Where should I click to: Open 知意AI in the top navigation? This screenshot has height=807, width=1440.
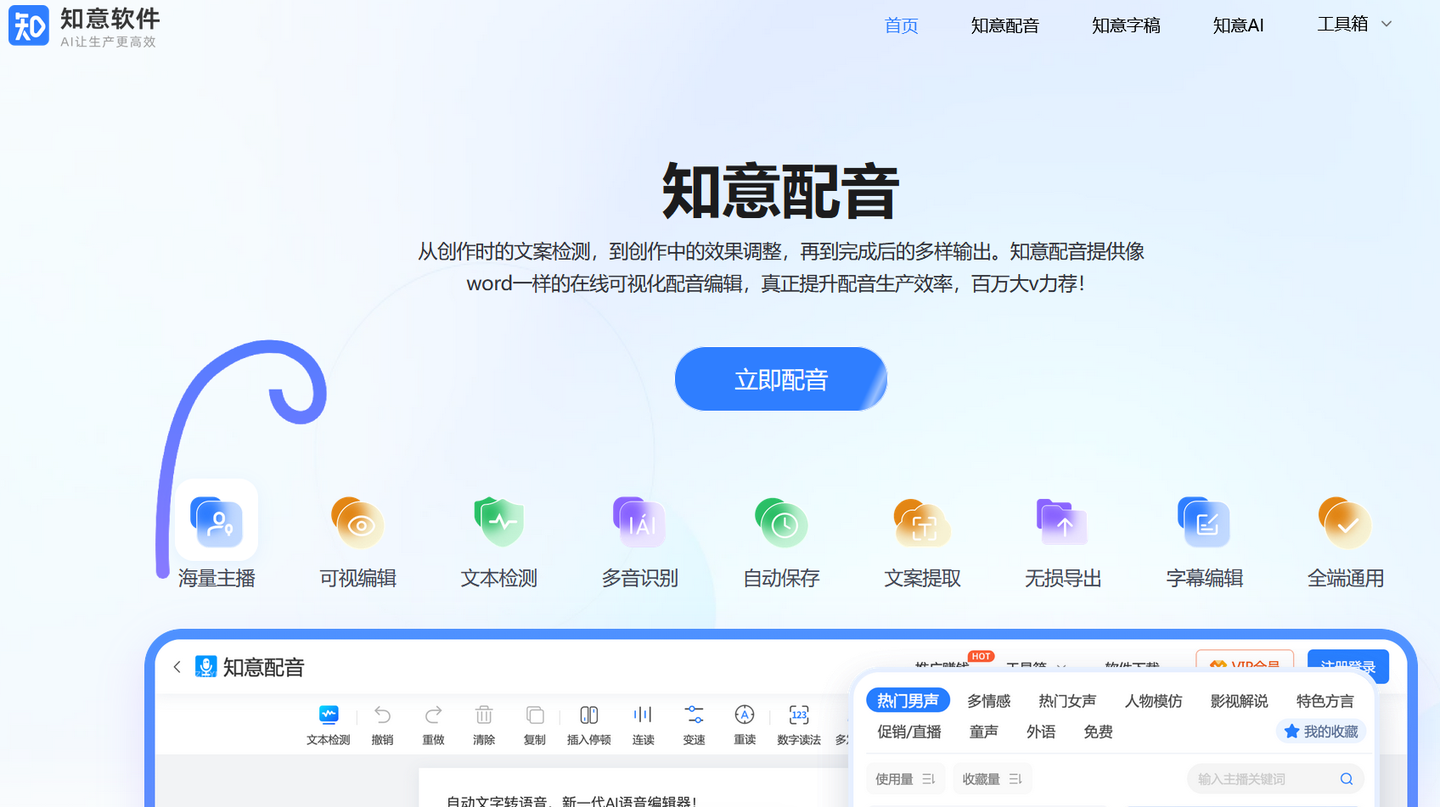[x=1238, y=26]
